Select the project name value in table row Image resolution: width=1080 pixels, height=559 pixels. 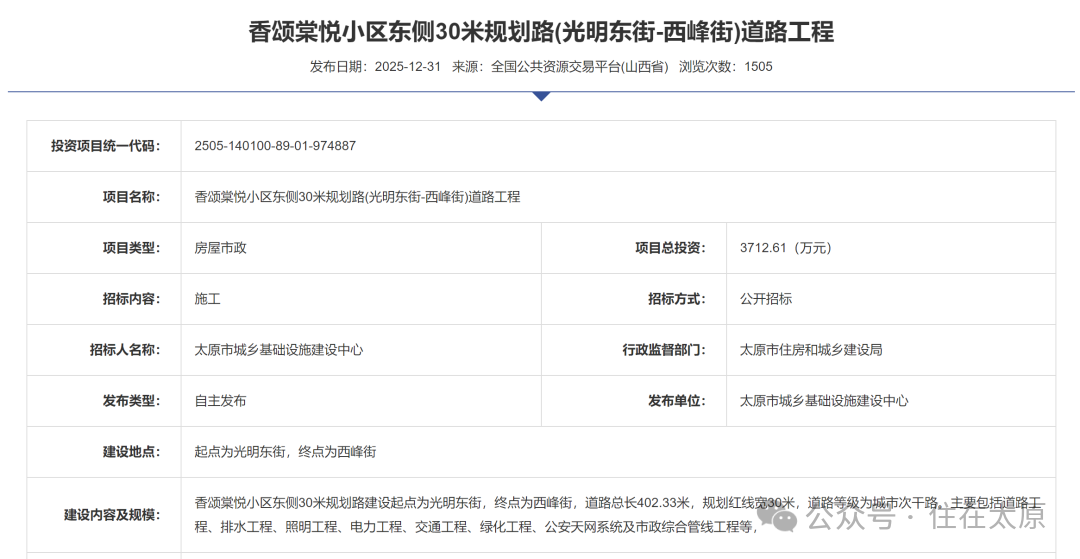point(357,197)
